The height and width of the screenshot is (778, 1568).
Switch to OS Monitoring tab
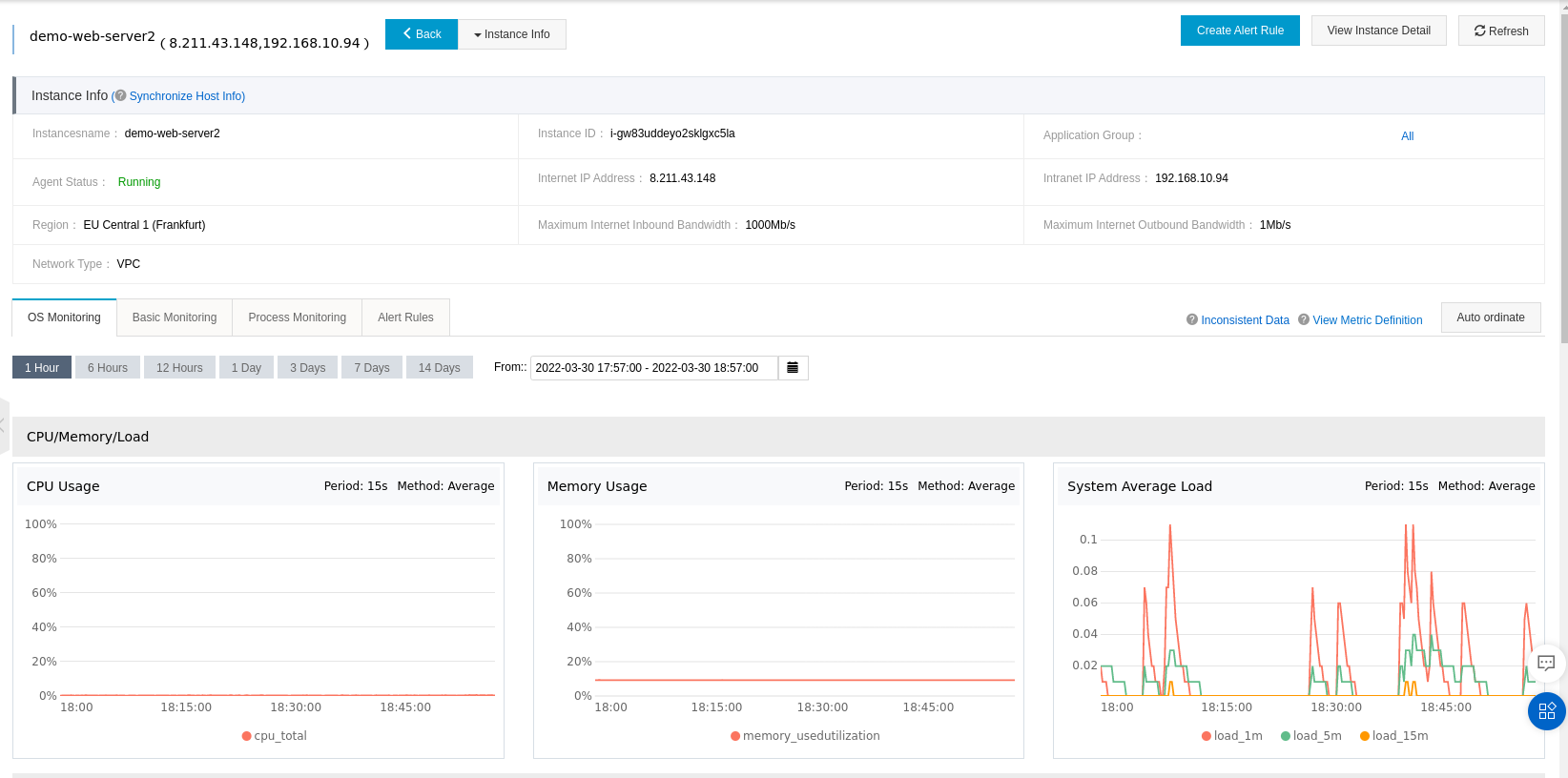[x=64, y=317]
